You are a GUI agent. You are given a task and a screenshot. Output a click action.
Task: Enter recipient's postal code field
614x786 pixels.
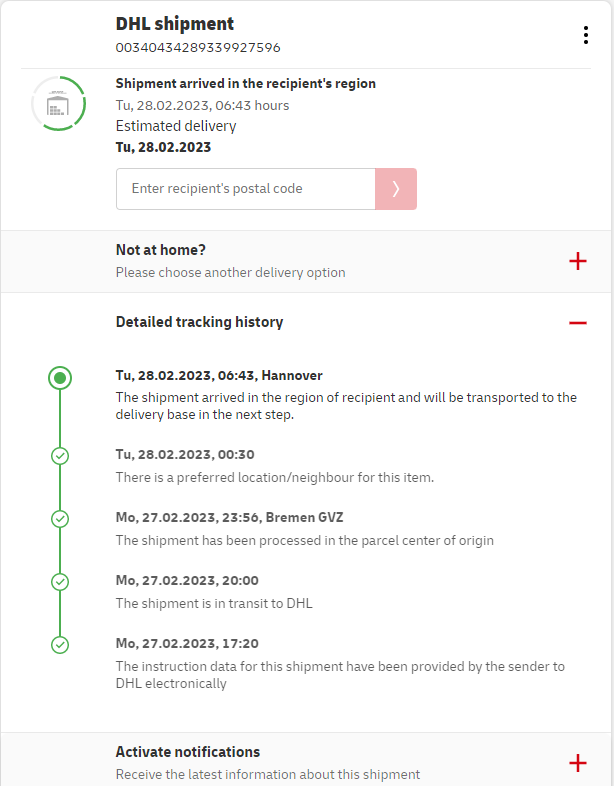[x=245, y=189]
